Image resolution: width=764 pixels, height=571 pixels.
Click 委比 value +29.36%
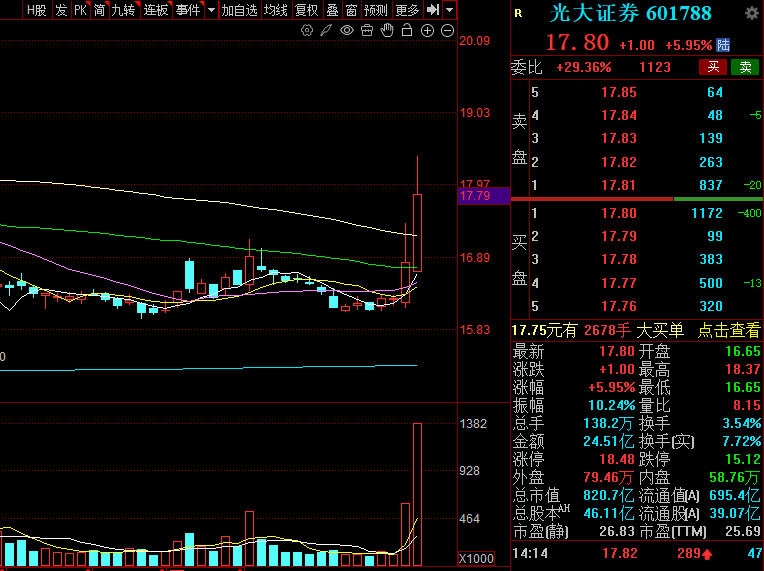[x=584, y=67]
